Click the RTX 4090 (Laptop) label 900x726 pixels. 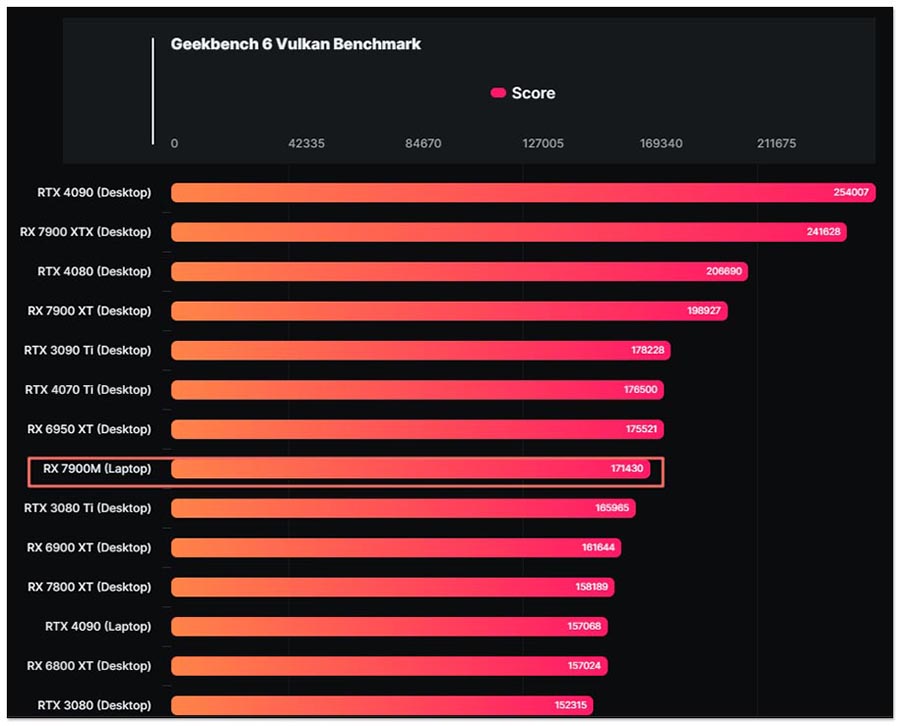(98, 627)
